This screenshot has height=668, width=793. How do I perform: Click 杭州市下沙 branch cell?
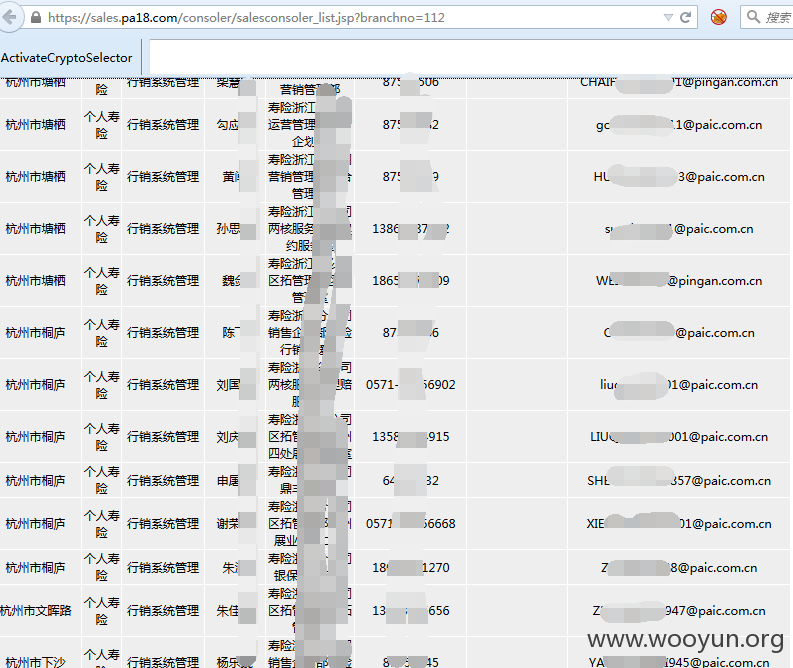[x=35, y=661]
